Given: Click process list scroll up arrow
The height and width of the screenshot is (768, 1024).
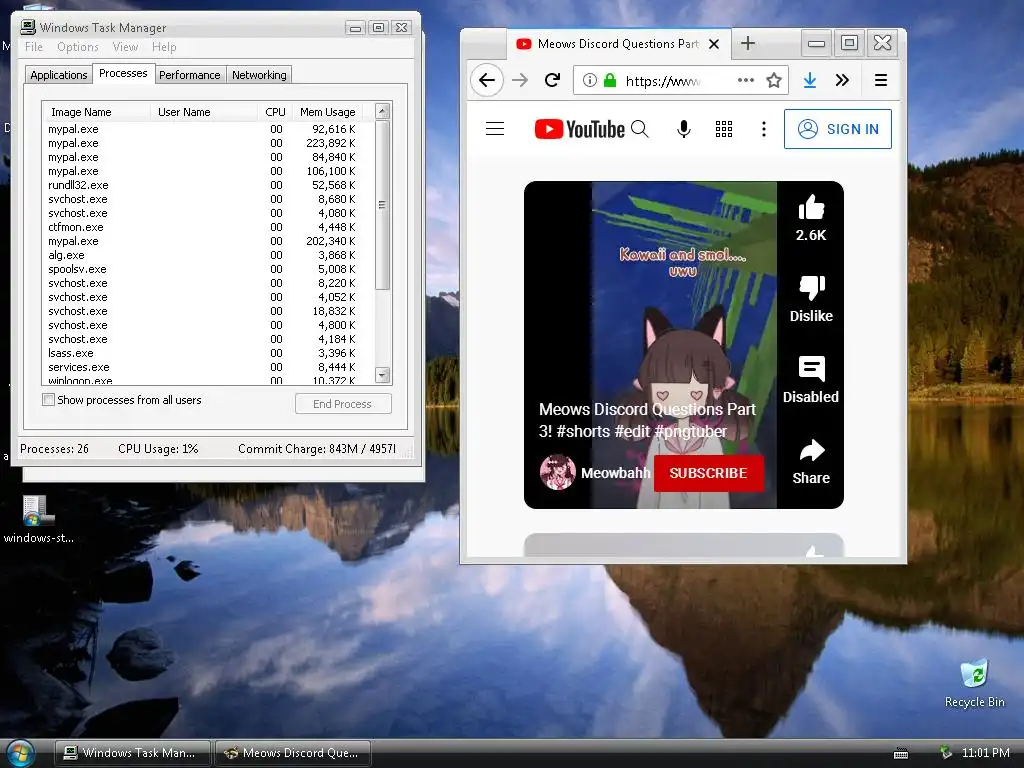Looking at the screenshot, I should tap(383, 111).
